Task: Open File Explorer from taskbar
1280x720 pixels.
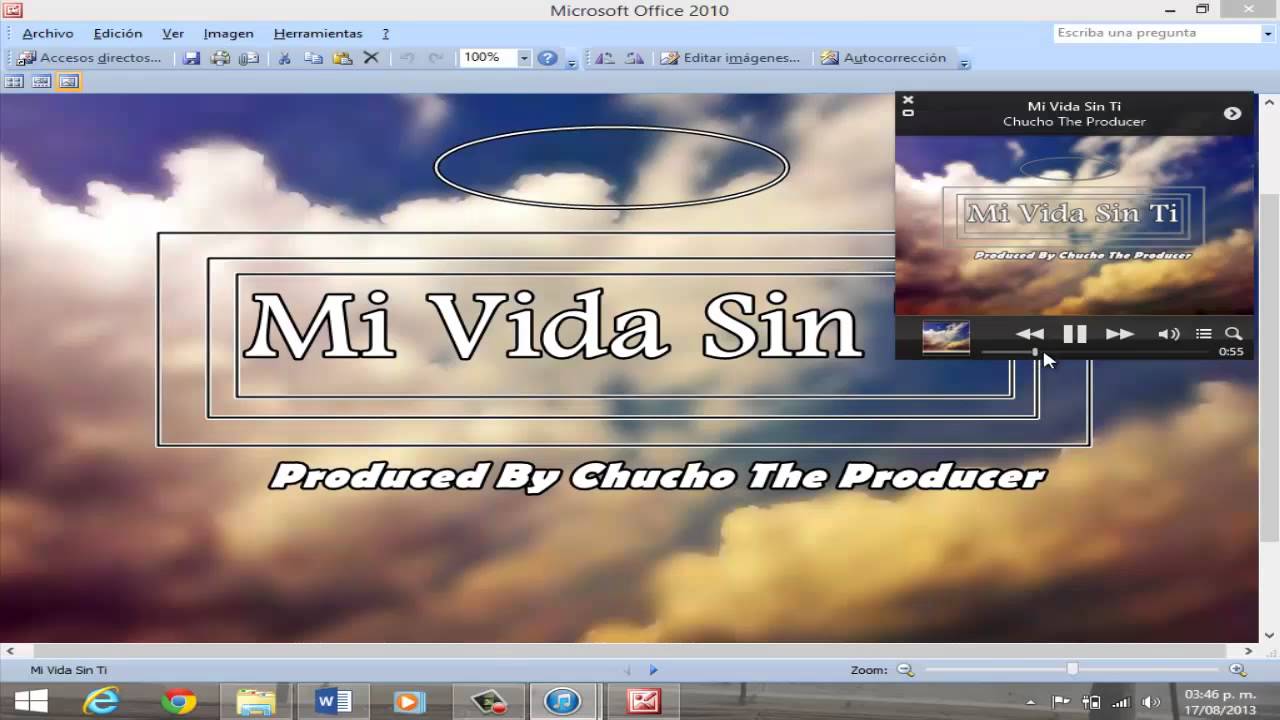Action: pos(256,702)
